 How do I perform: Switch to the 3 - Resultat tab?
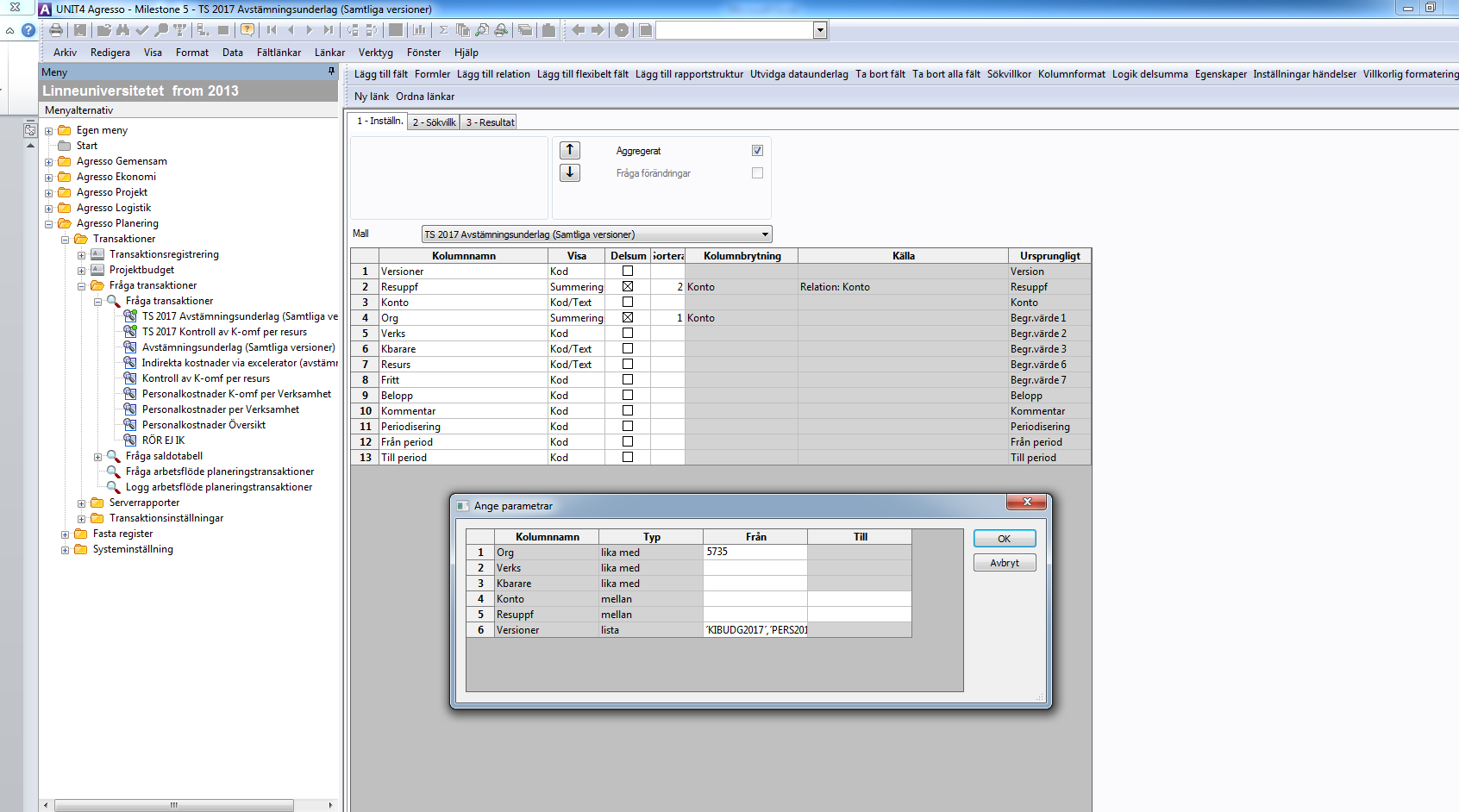tap(490, 122)
